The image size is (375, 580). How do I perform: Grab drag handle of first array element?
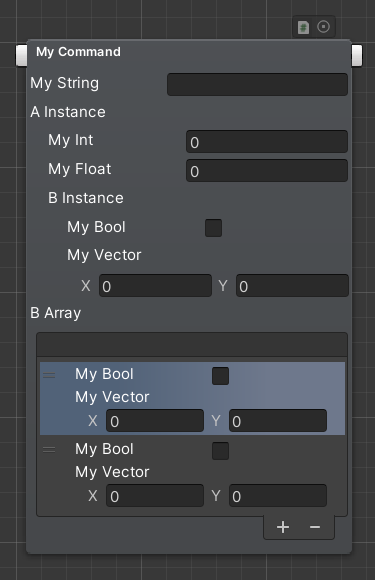[49, 375]
